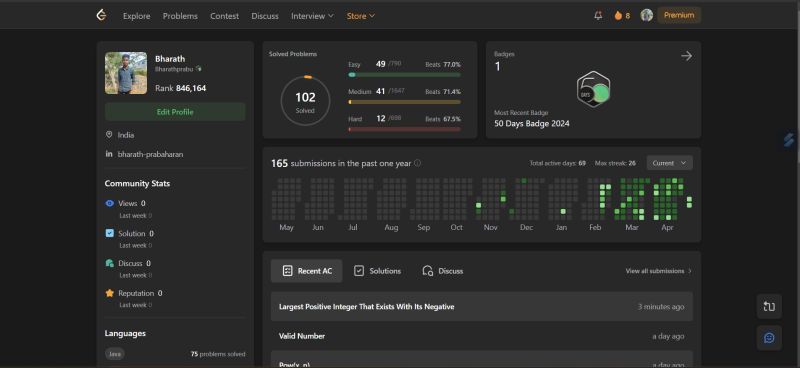Switch to the Solutions tab
Viewport: 800px width, 368px height.
(378, 271)
